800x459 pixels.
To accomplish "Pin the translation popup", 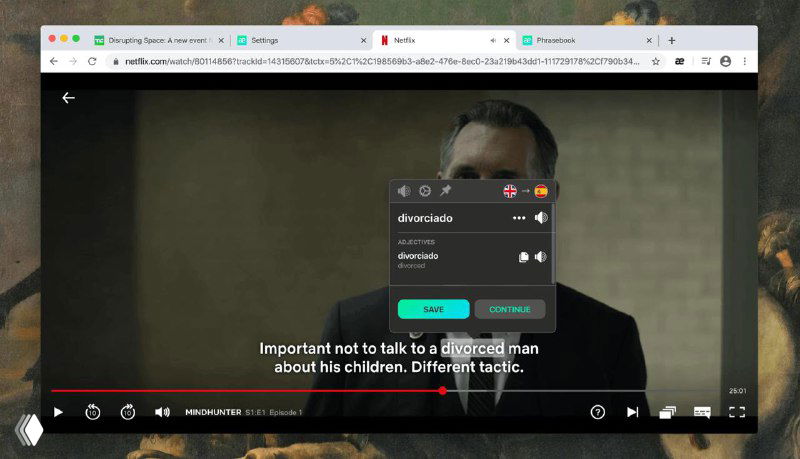I will [x=445, y=191].
